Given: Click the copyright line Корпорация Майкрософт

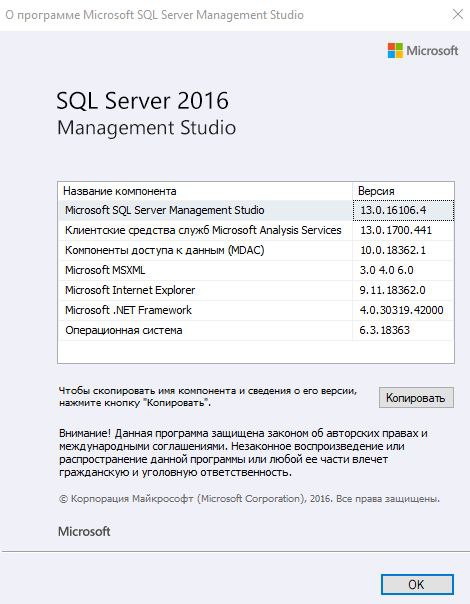Looking at the screenshot, I should (249, 499).
